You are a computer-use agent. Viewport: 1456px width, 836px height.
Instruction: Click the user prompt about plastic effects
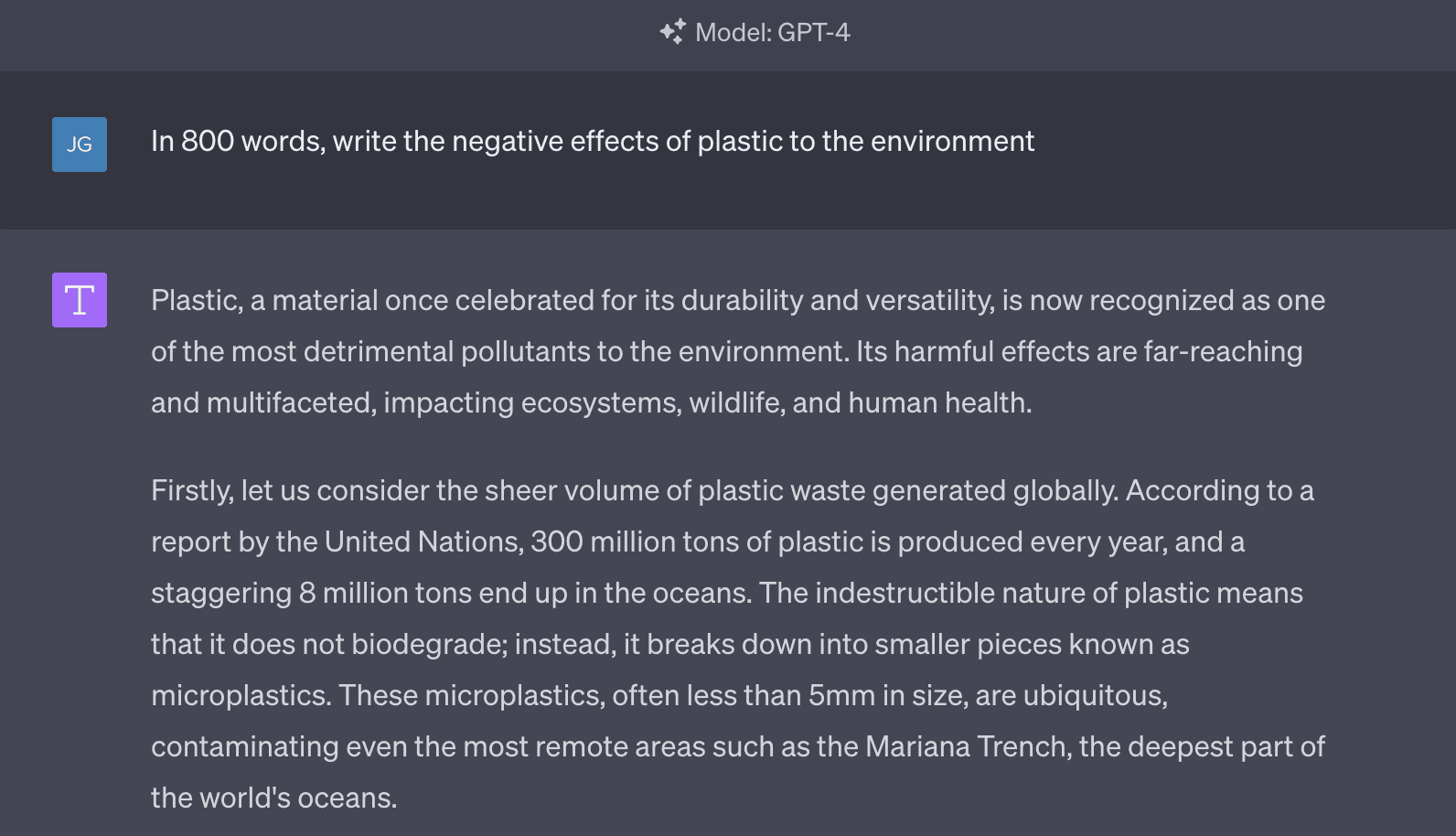[593, 142]
